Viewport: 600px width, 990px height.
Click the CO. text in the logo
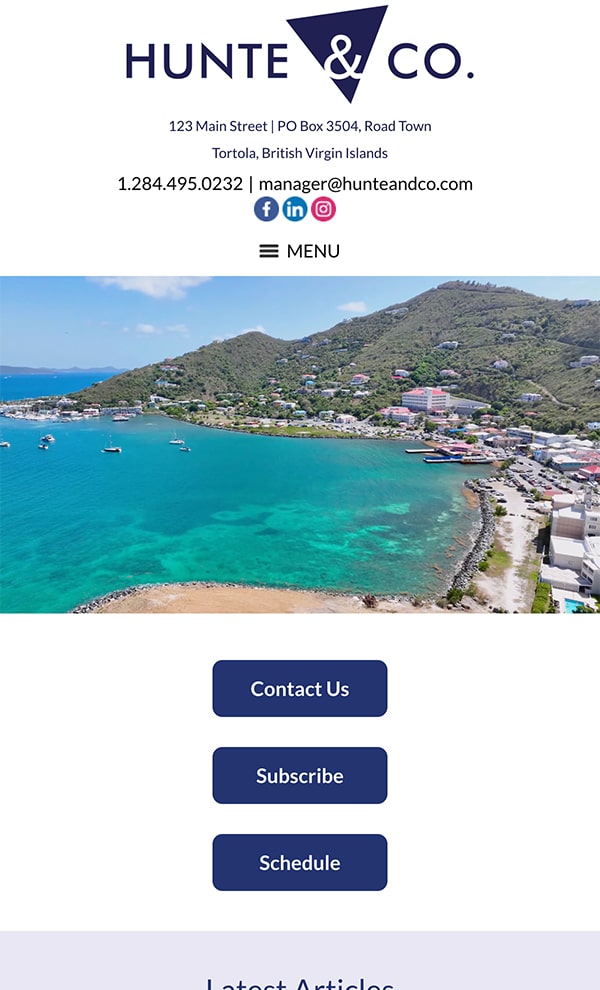click(431, 61)
